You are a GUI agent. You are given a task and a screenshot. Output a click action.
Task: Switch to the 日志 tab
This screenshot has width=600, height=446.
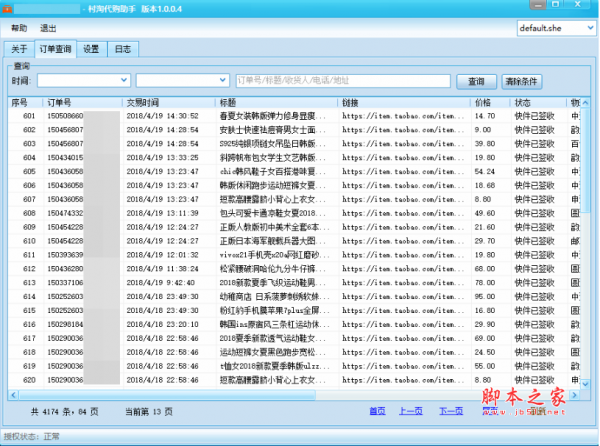point(121,48)
